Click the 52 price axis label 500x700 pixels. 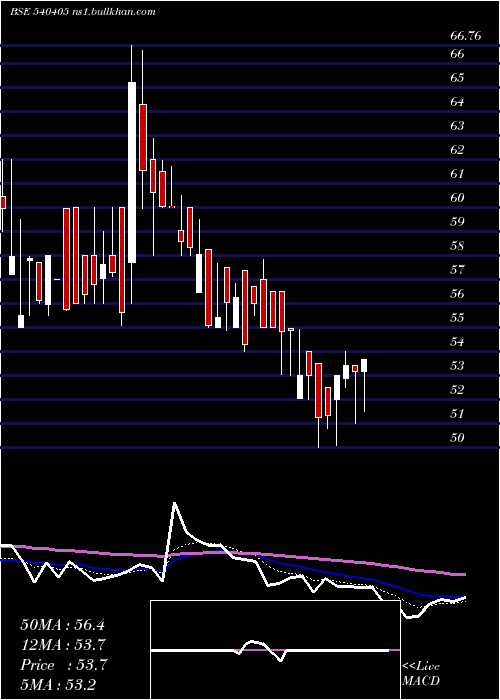coord(458,390)
